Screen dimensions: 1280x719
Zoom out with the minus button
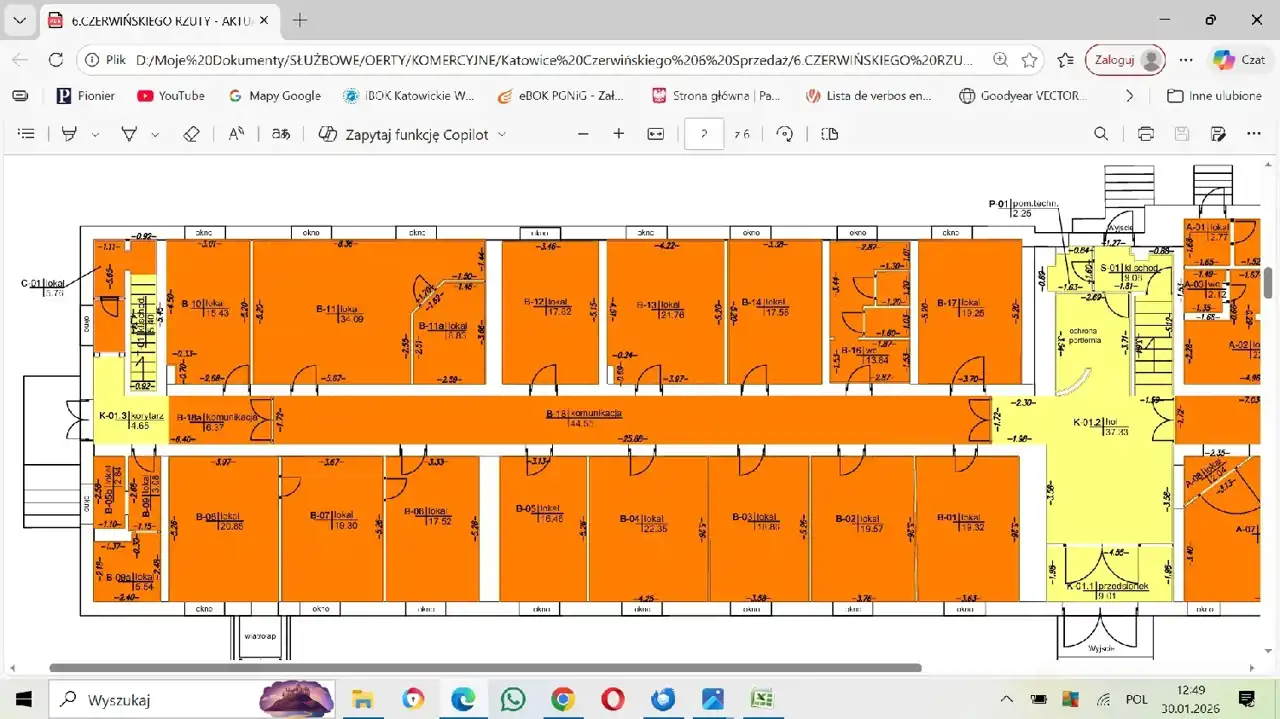coord(584,134)
